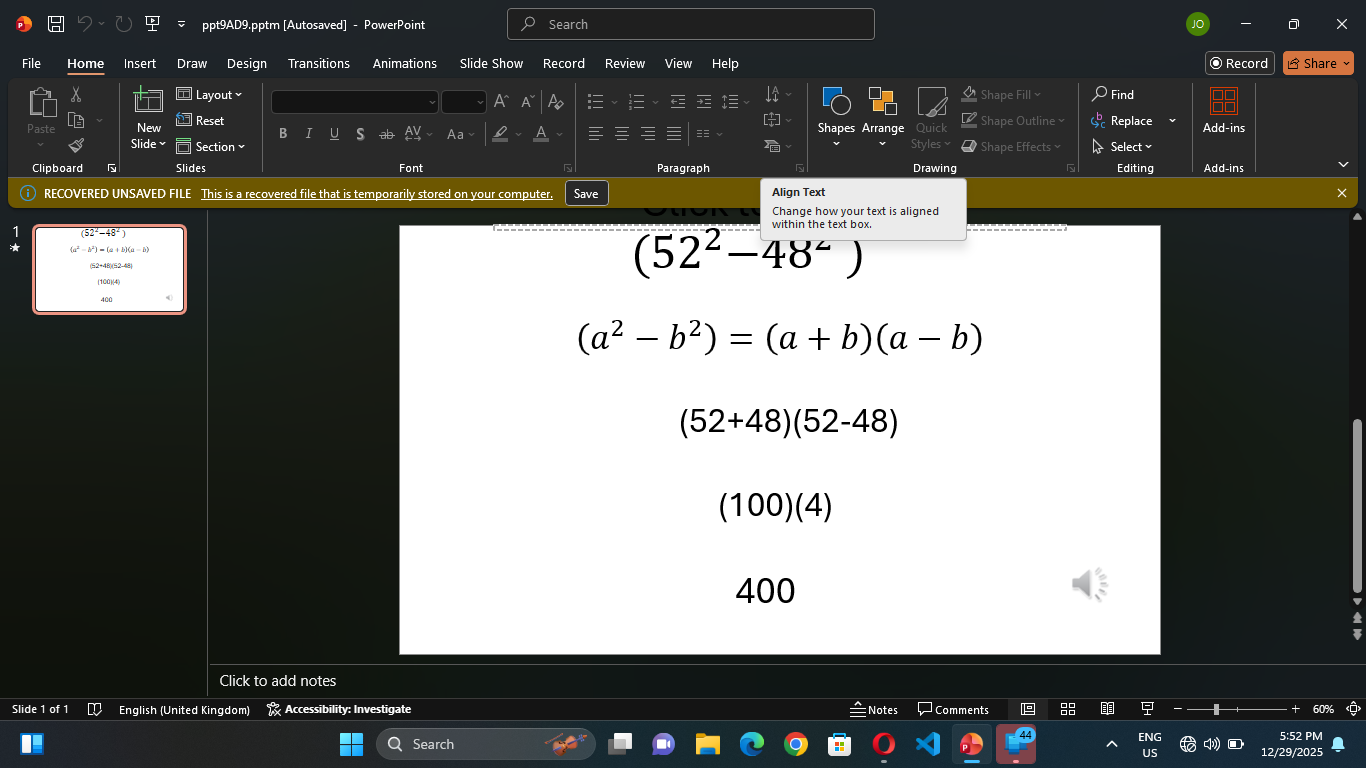Open the Transitions tab
Screen dimensions: 1366x768
tap(318, 63)
